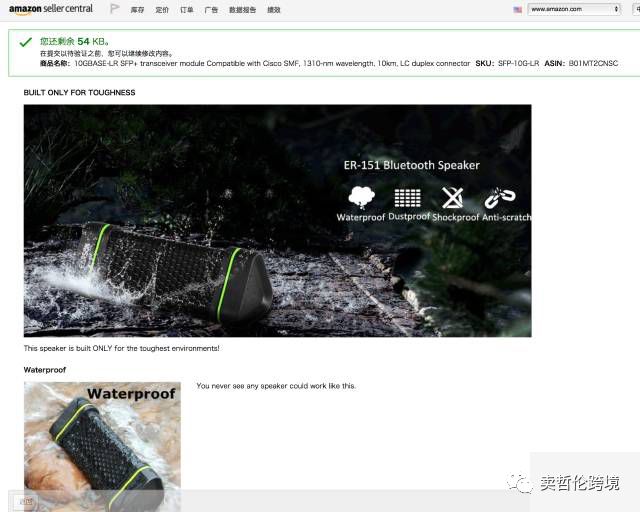Open the partially visible language selector at top right

click(636, 9)
